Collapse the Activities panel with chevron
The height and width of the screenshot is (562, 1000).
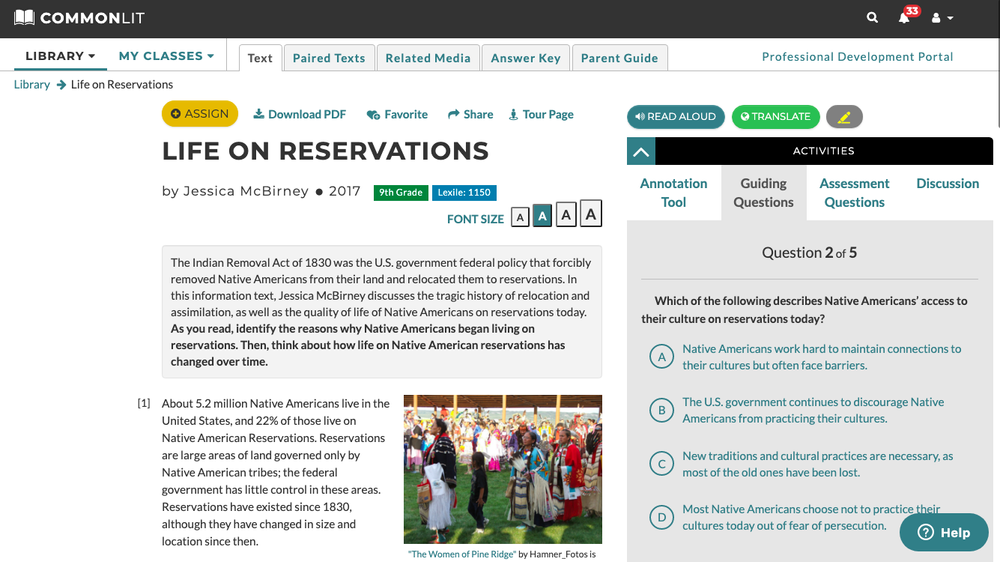pos(641,151)
